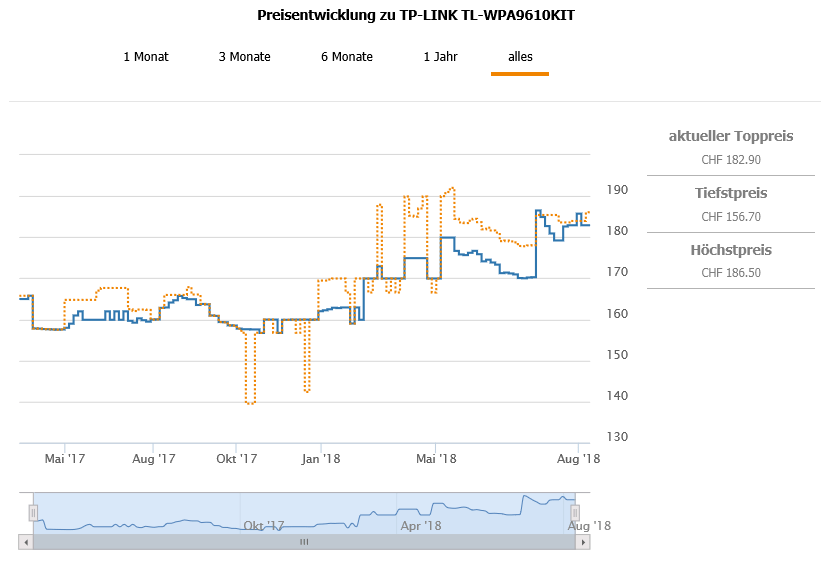Viewport: 821px width, 563px height.
Task: Switch to the 3 Monate range
Action: [244, 57]
